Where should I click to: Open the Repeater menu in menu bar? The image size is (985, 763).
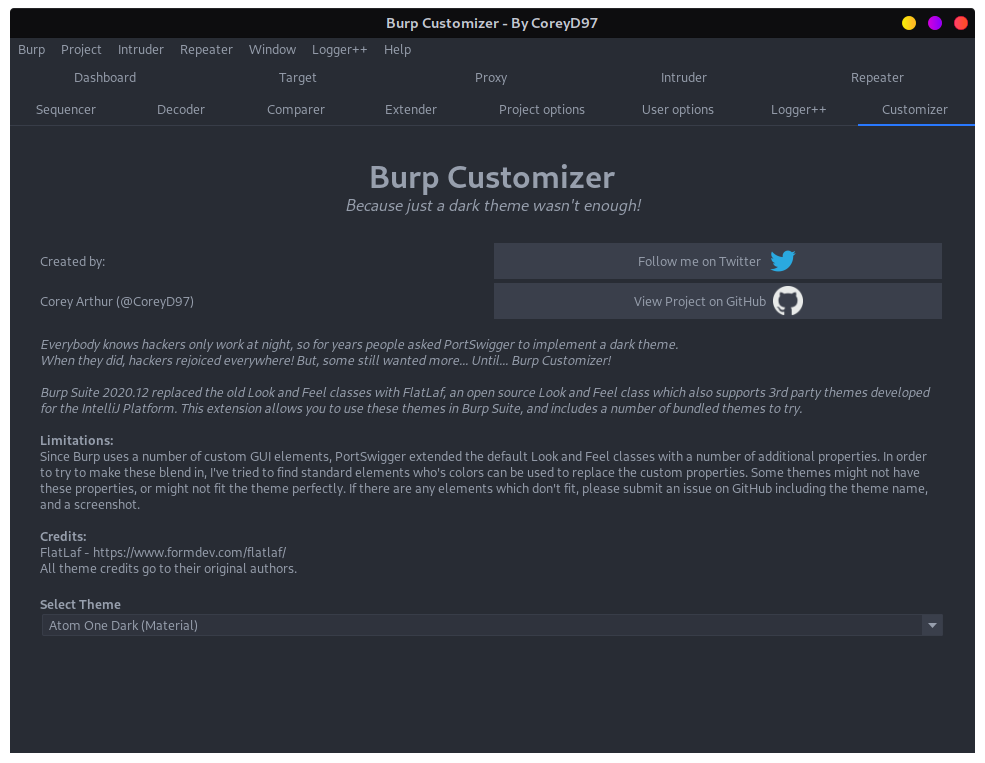[206, 50]
